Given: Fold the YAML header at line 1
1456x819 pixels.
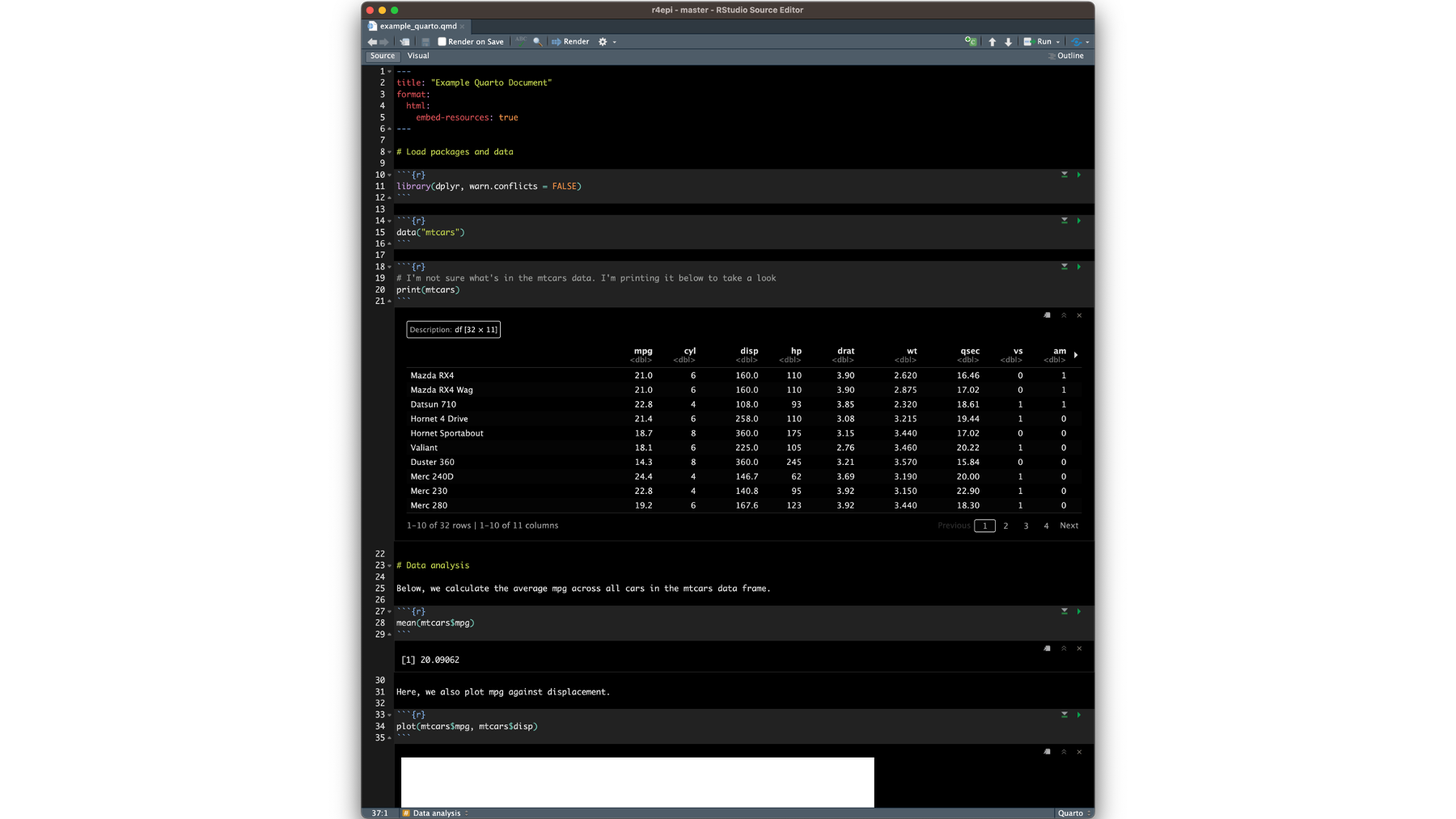Looking at the screenshot, I should (390, 71).
